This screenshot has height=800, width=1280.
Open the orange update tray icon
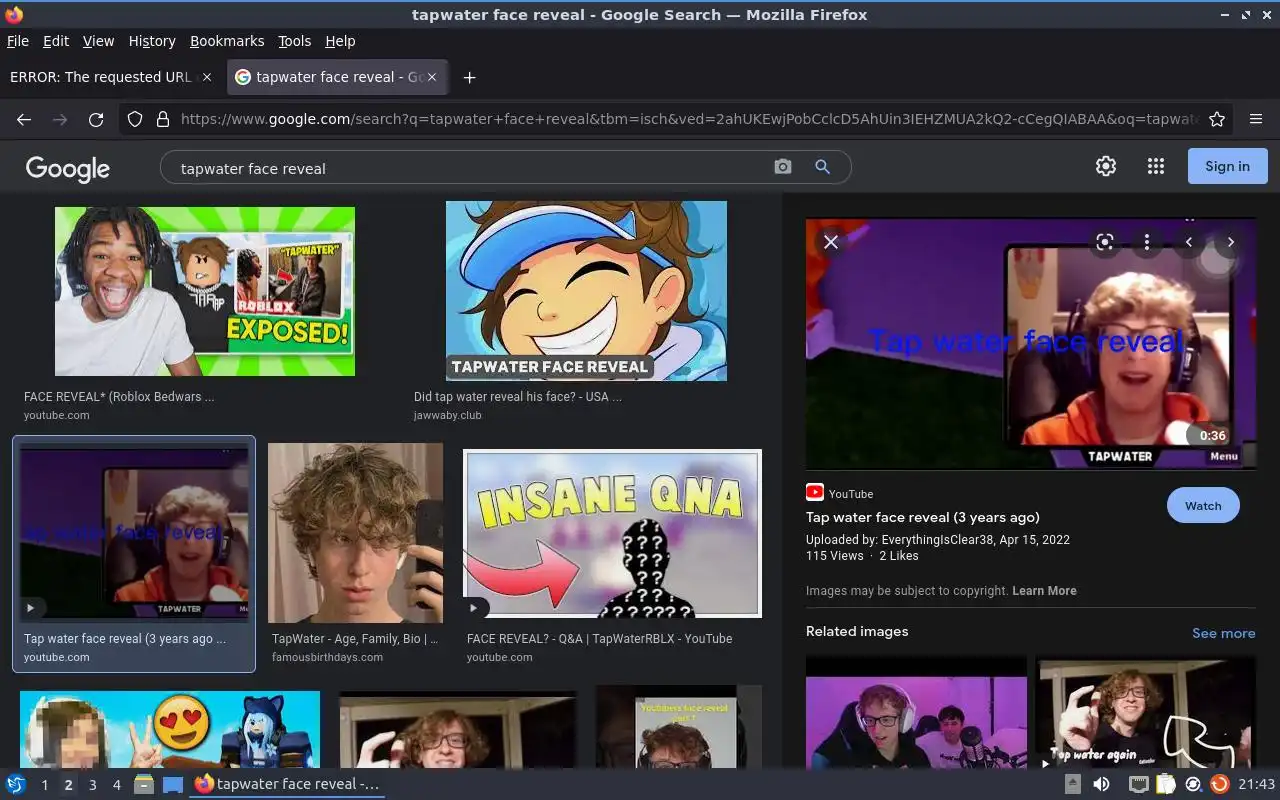[x=1219, y=784]
